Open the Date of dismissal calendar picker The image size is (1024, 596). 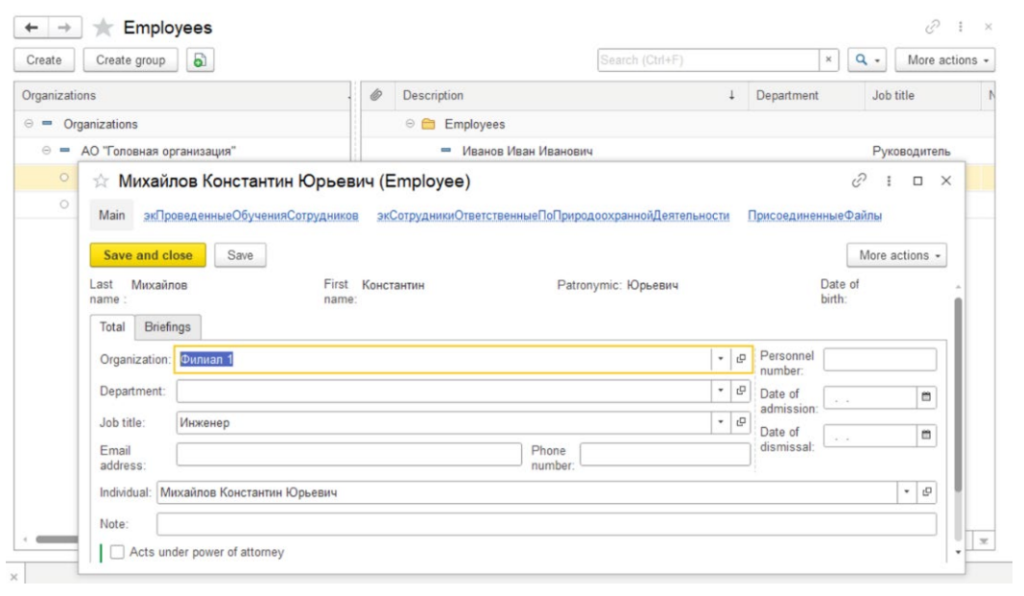[x=926, y=436]
